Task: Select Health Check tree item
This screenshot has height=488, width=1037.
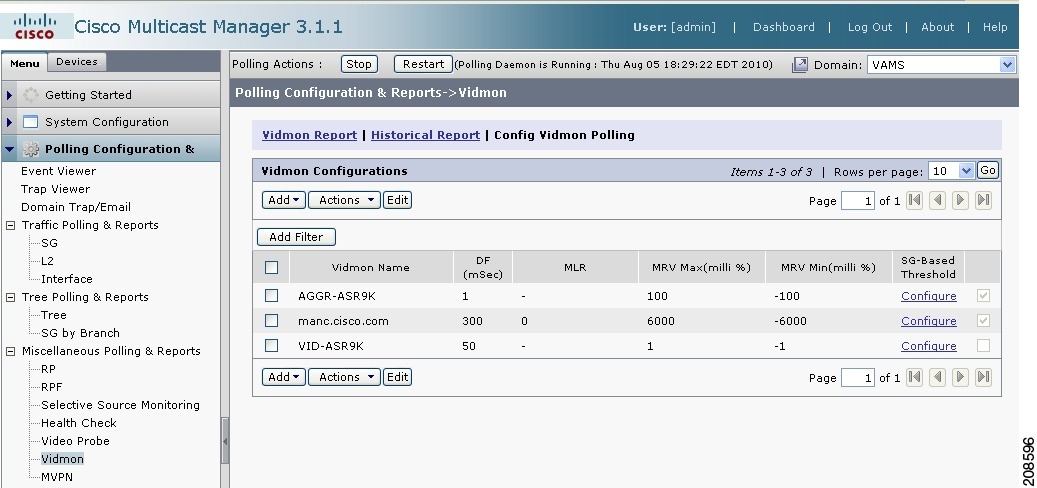Action: point(79,423)
